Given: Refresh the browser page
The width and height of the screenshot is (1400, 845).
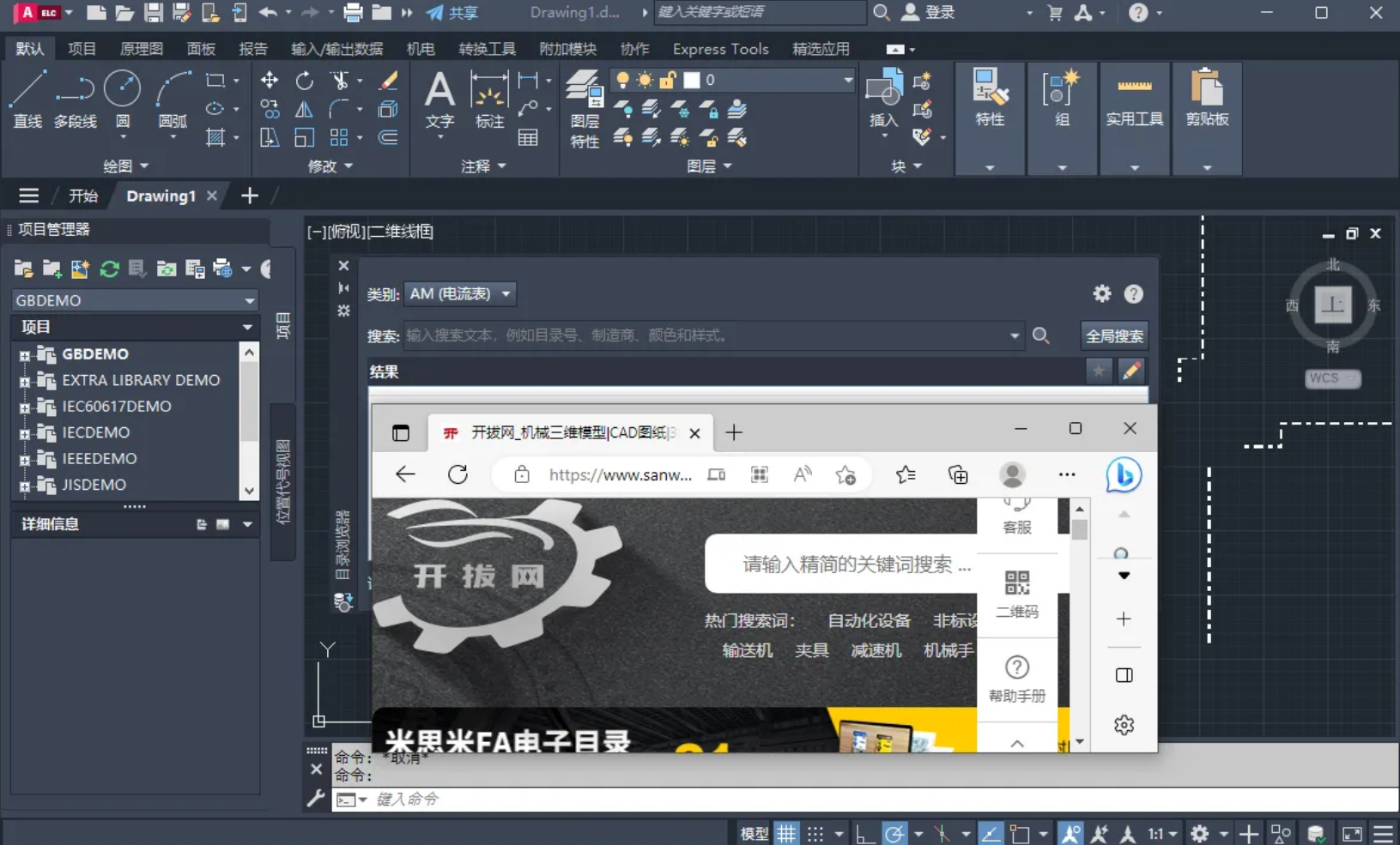Looking at the screenshot, I should pyautogui.click(x=458, y=474).
